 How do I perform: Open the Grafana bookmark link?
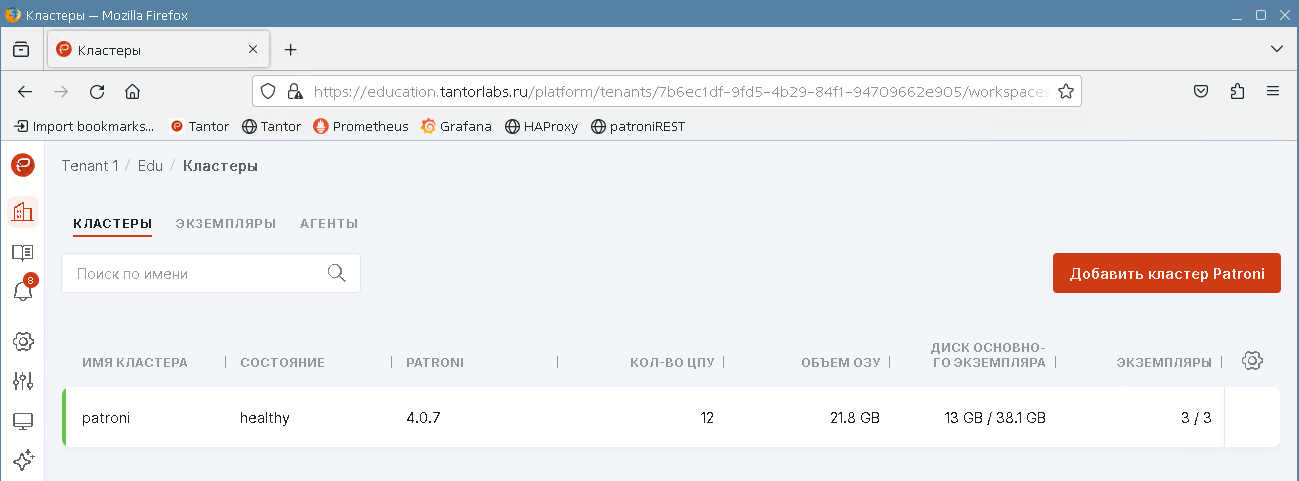click(x=456, y=126)
